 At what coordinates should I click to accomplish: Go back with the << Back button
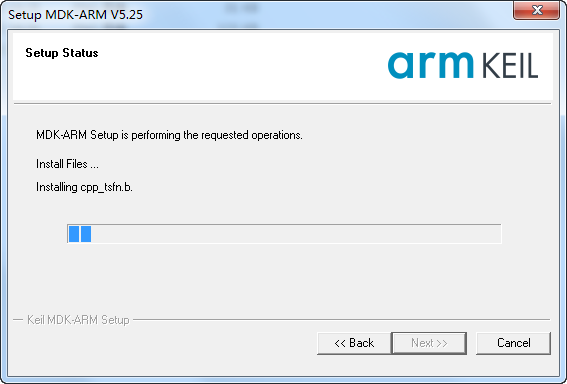click(x=354, y=343)
